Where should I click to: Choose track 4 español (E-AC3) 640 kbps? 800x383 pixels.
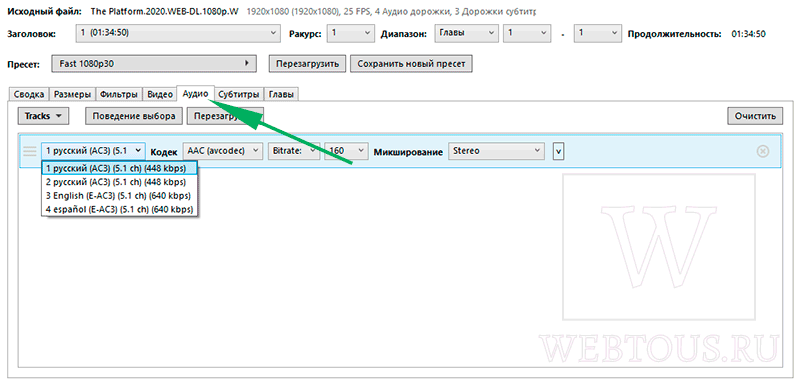[120, 209]
